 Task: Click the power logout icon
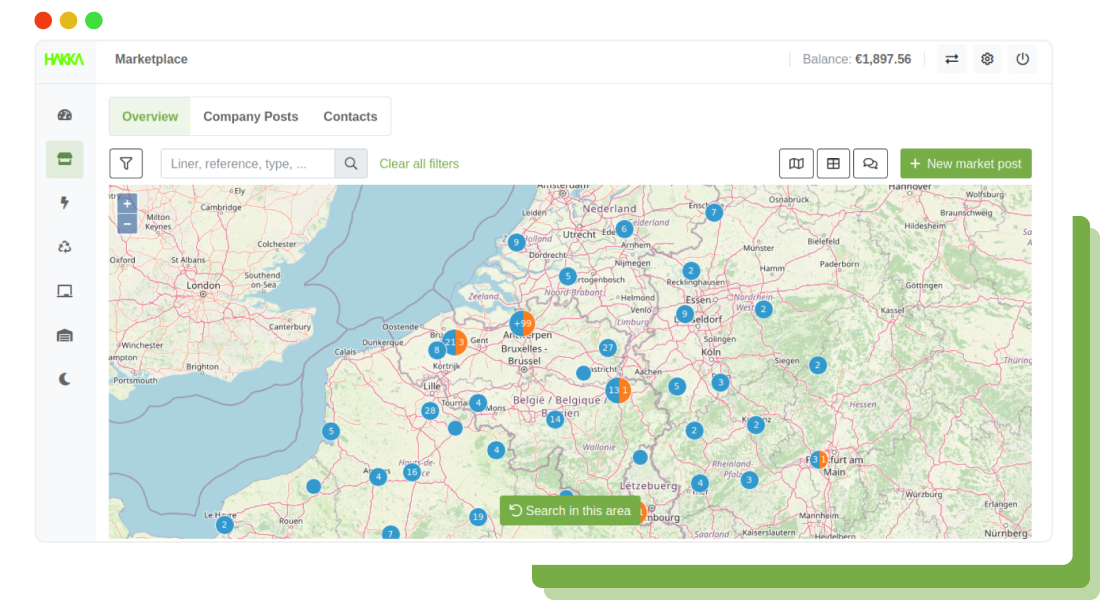pyautogui.click(x=1023, y=59)
